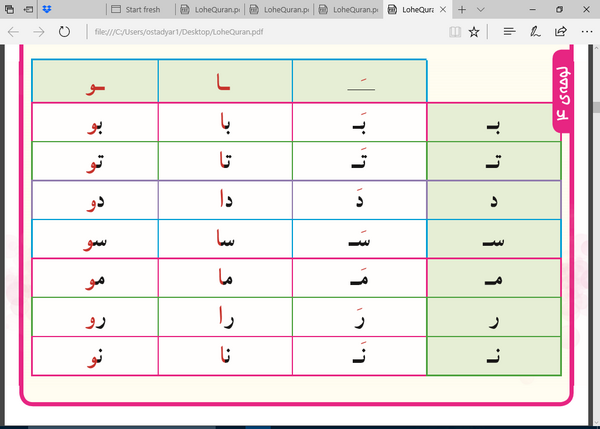Set these tabs aside

tap(28, 9)
